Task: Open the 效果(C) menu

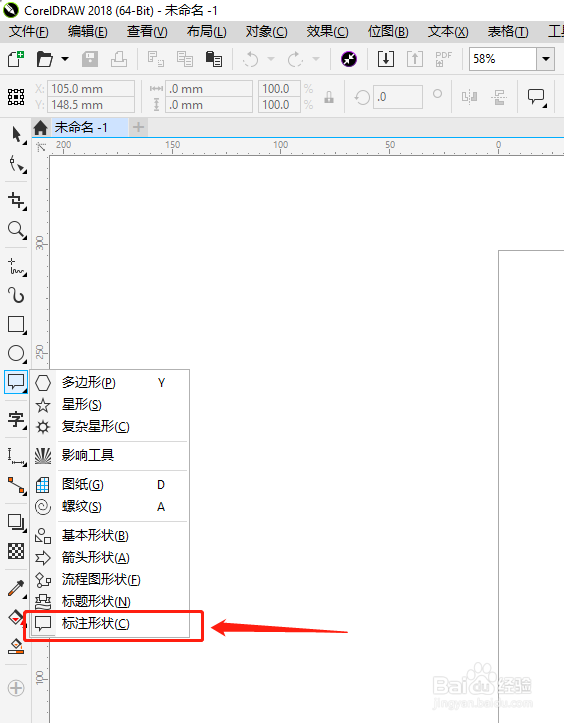Action: (327, 32)
